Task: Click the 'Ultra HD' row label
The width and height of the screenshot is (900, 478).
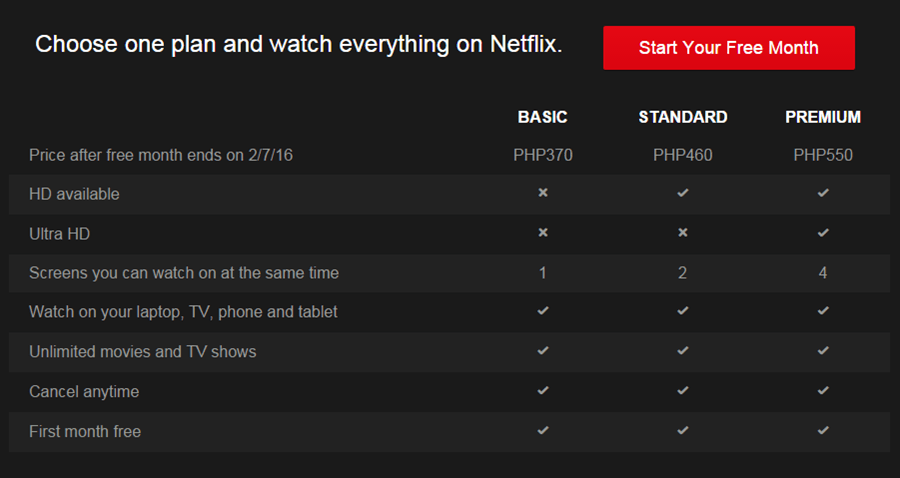Action: tap(60, 233)
